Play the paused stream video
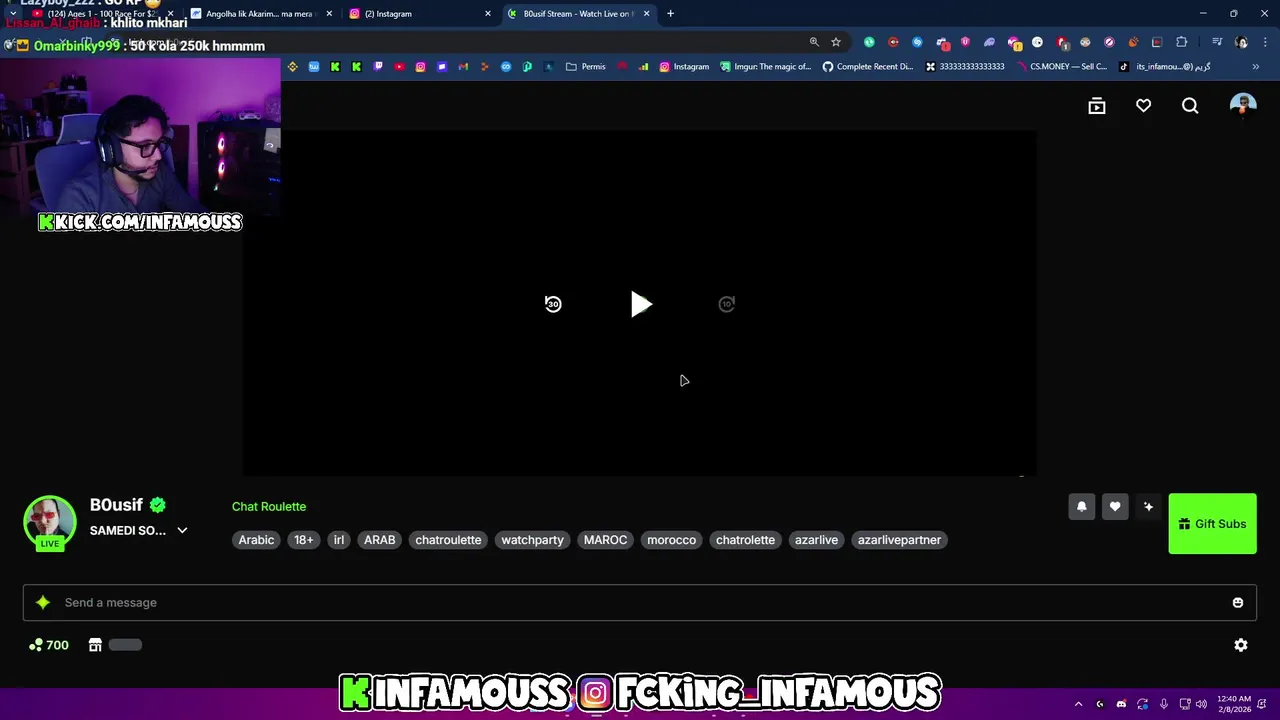 click(x=641, y=304)
